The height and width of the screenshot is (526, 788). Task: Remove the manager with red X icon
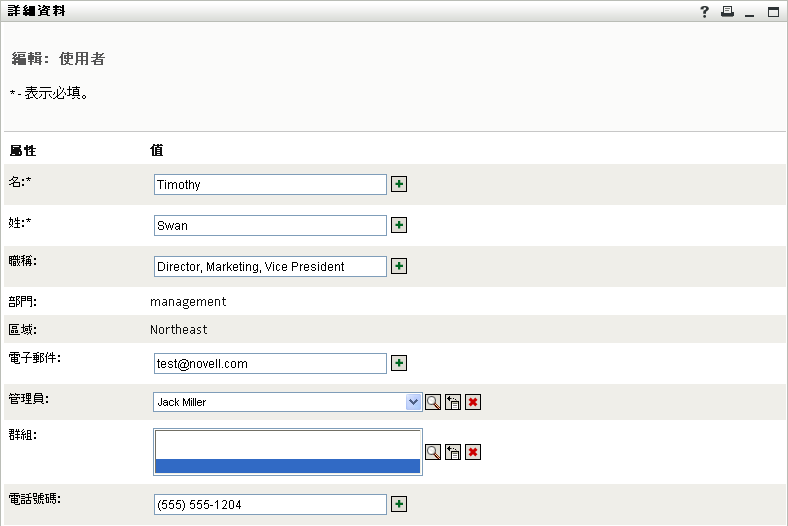[x=473, y=402]
